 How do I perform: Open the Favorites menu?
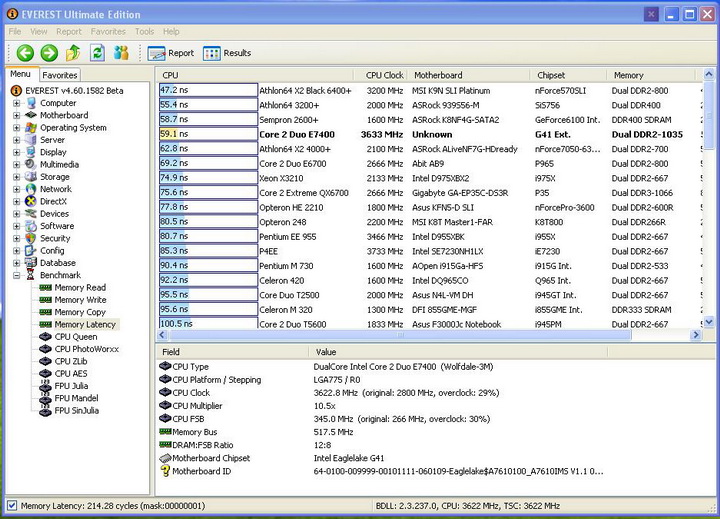108,31
